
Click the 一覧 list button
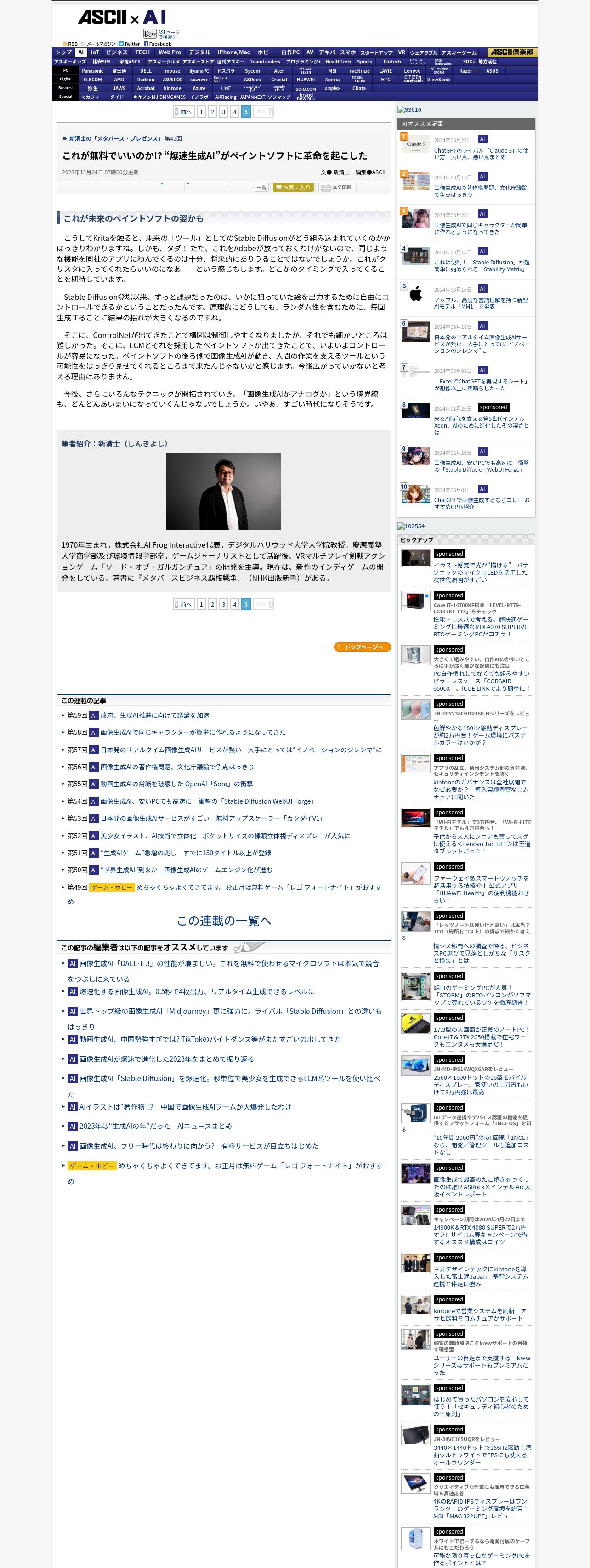261,187
